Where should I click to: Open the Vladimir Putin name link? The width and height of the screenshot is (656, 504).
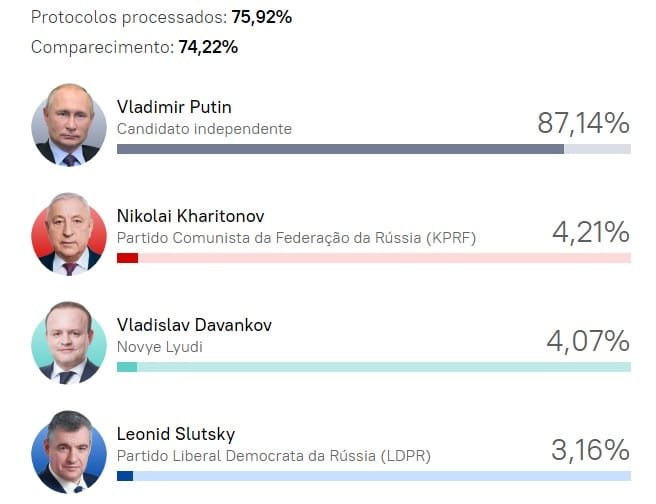click(x=174, y=107)
